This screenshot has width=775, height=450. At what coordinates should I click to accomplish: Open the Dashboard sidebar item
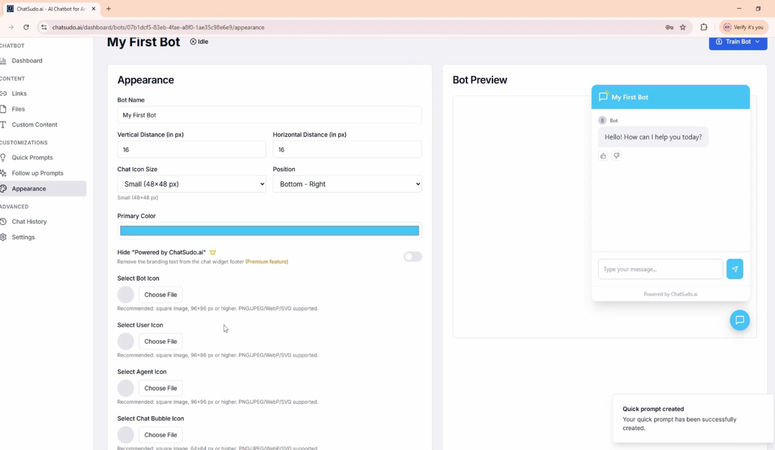(27, 61)
